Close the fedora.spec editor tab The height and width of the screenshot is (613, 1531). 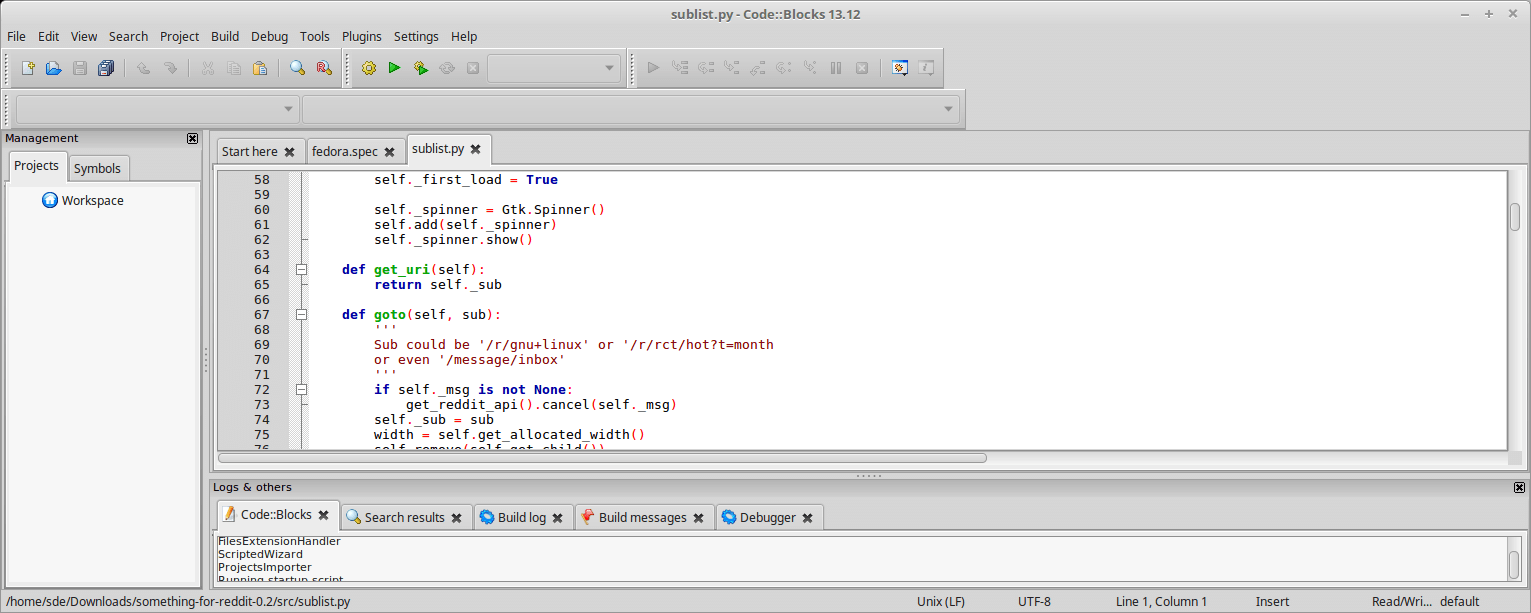pos(389,149)
